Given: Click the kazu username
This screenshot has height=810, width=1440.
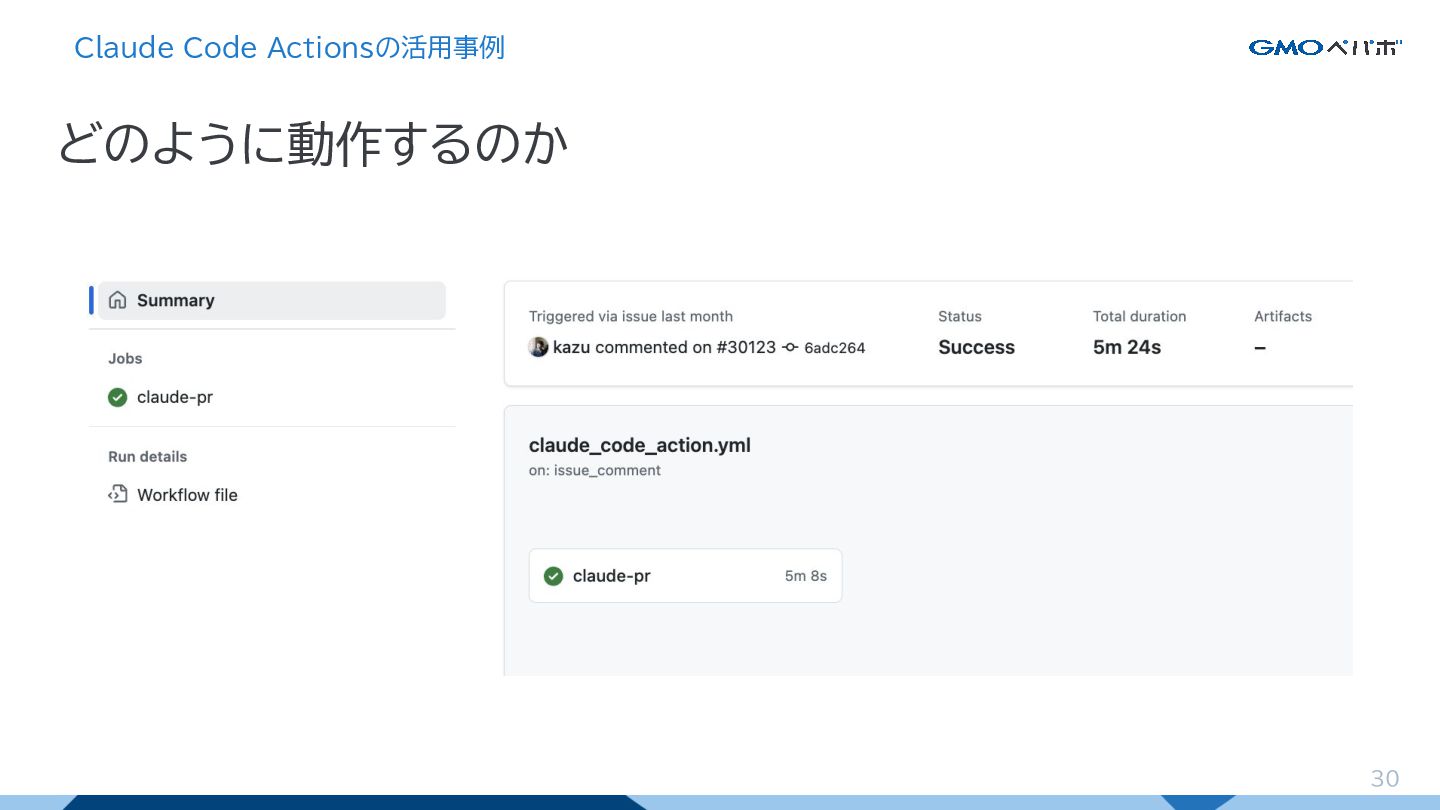Looking at the screenshot, I should coord(572,347).
